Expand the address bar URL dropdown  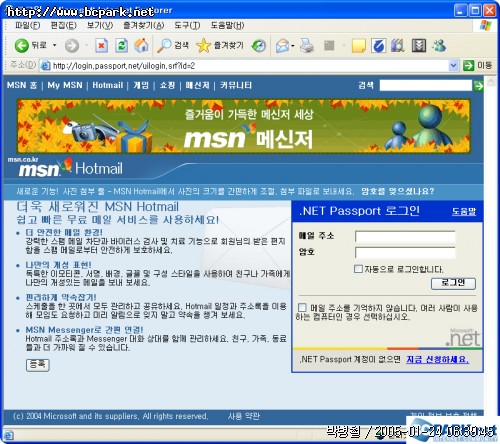coord(453,66)
